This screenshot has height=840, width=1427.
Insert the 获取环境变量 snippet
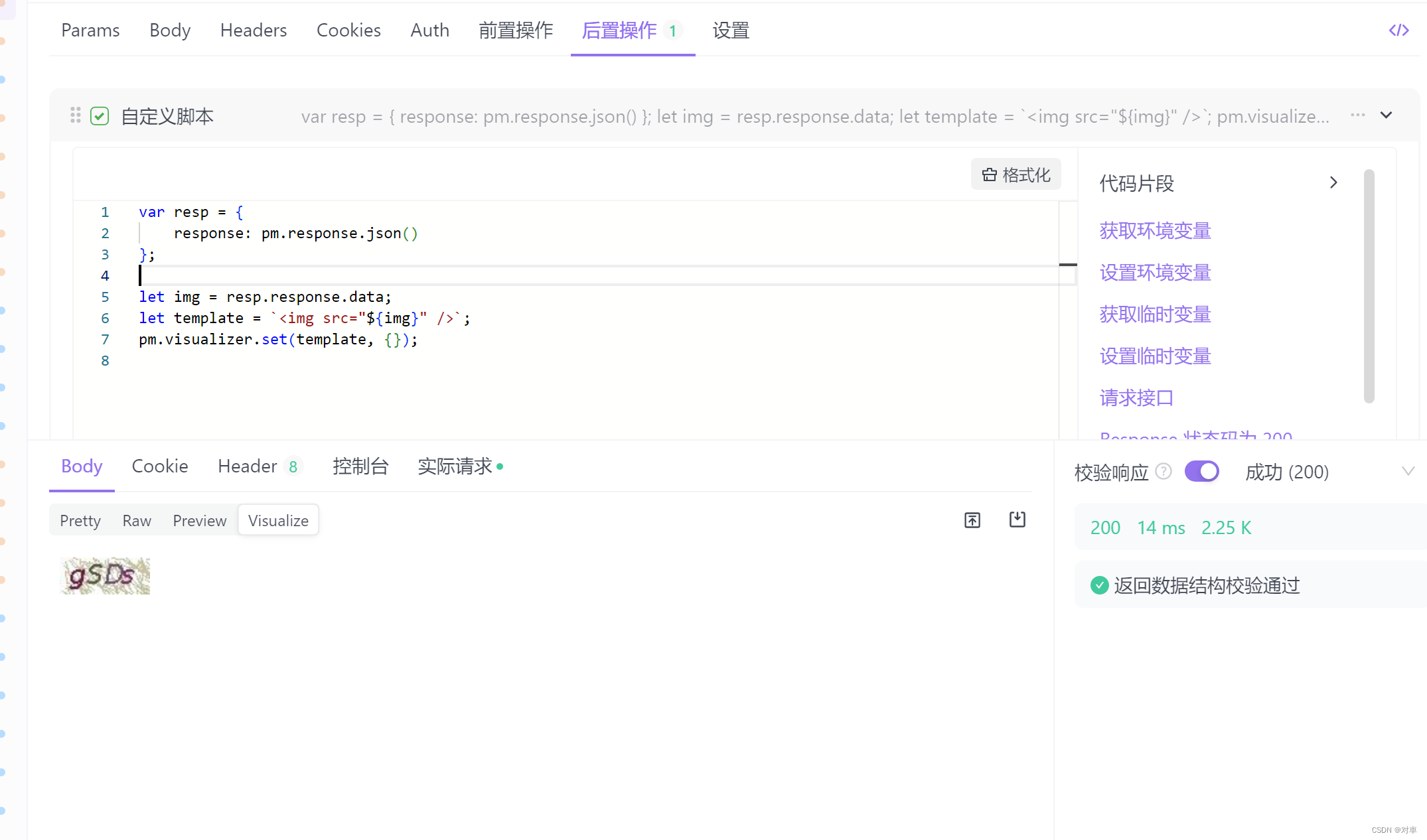tap(1155, 230)
